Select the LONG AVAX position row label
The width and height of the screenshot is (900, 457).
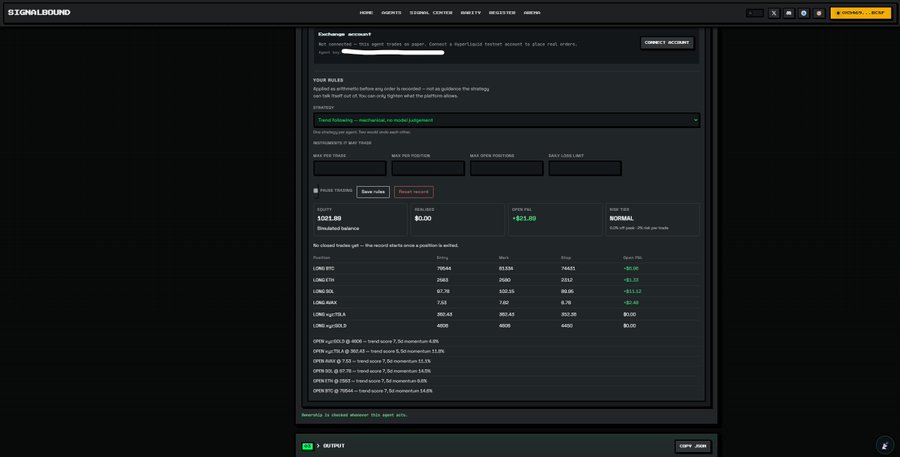tap(325, 303)
